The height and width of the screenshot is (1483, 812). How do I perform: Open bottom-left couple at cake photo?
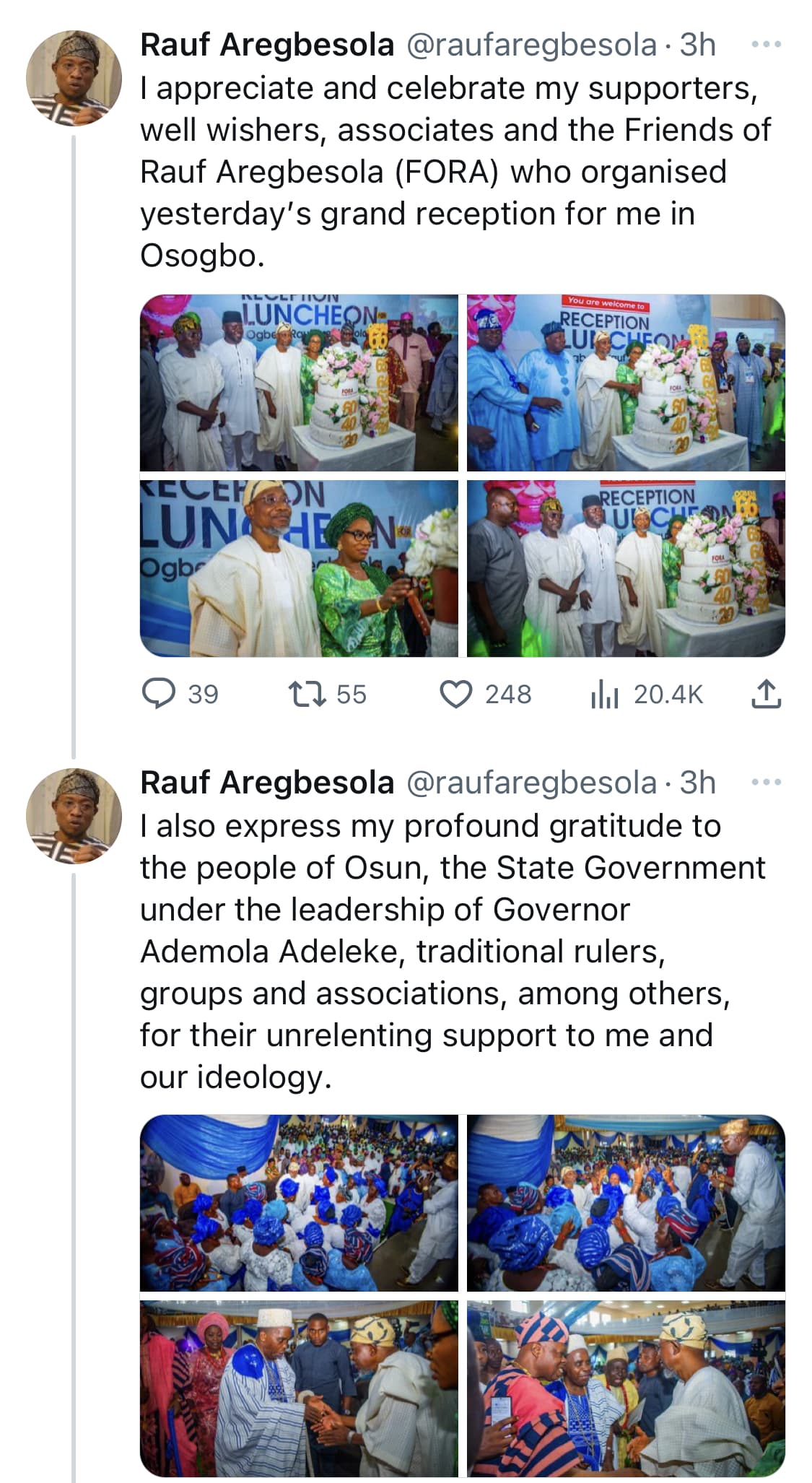click(x=299, y=568)
